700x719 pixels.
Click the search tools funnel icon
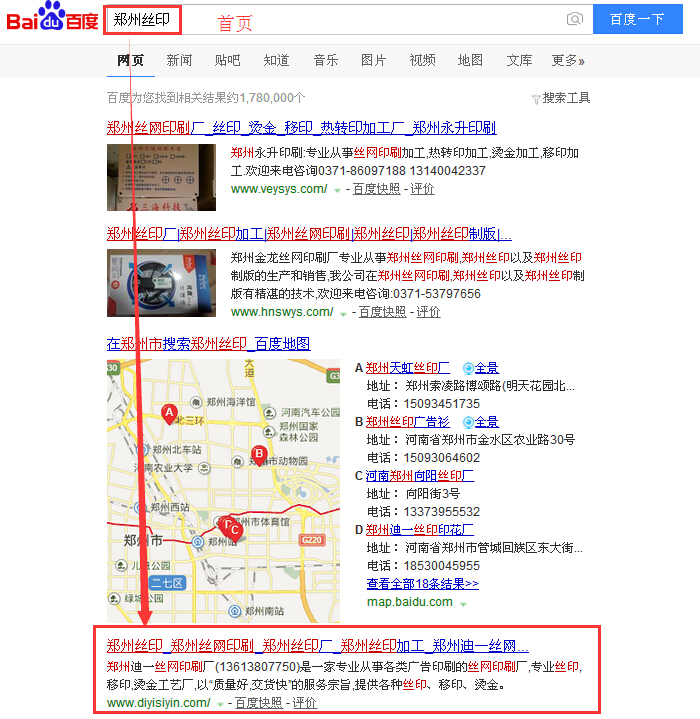(535, 100)
